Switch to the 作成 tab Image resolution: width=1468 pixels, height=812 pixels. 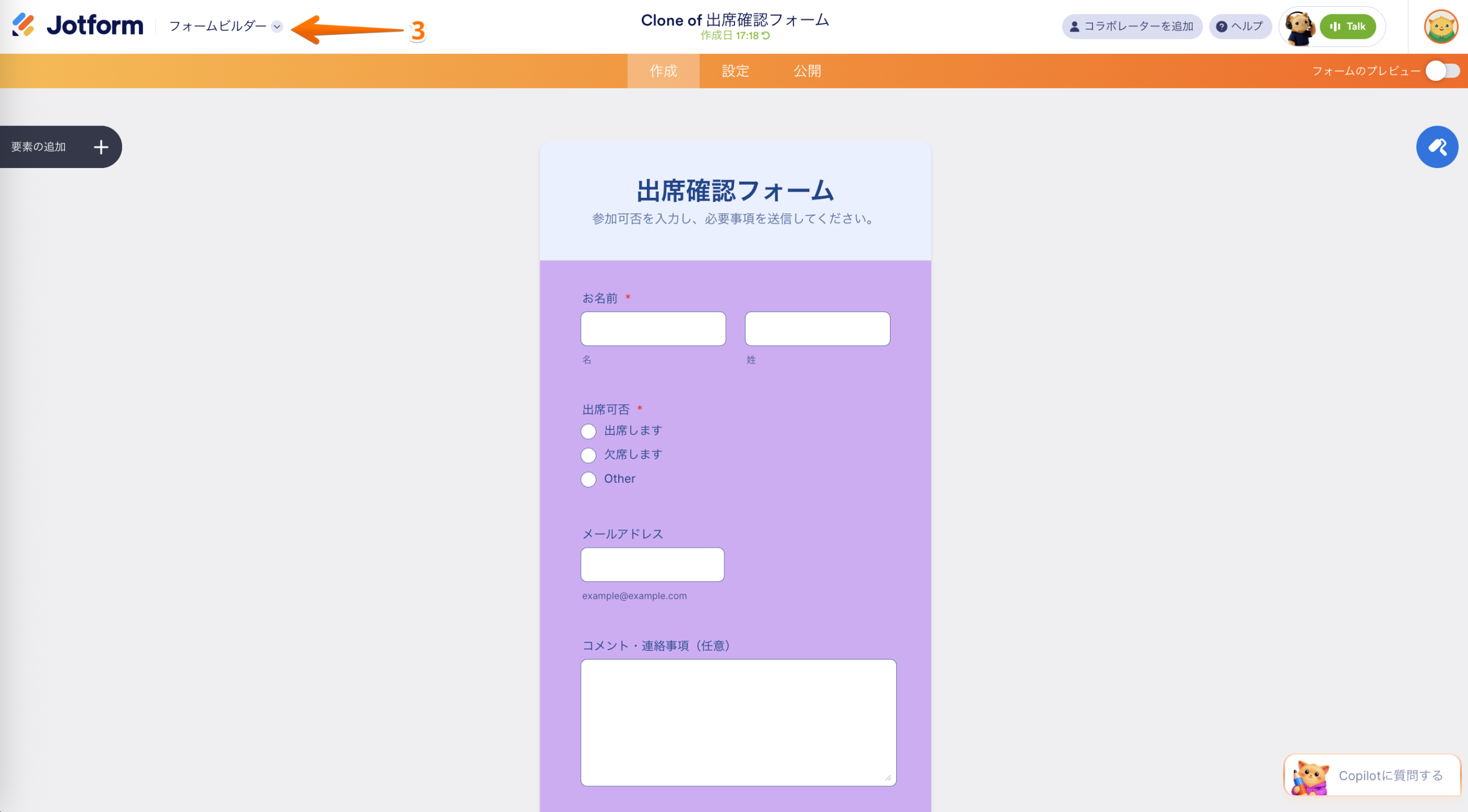tap(663, 71)
